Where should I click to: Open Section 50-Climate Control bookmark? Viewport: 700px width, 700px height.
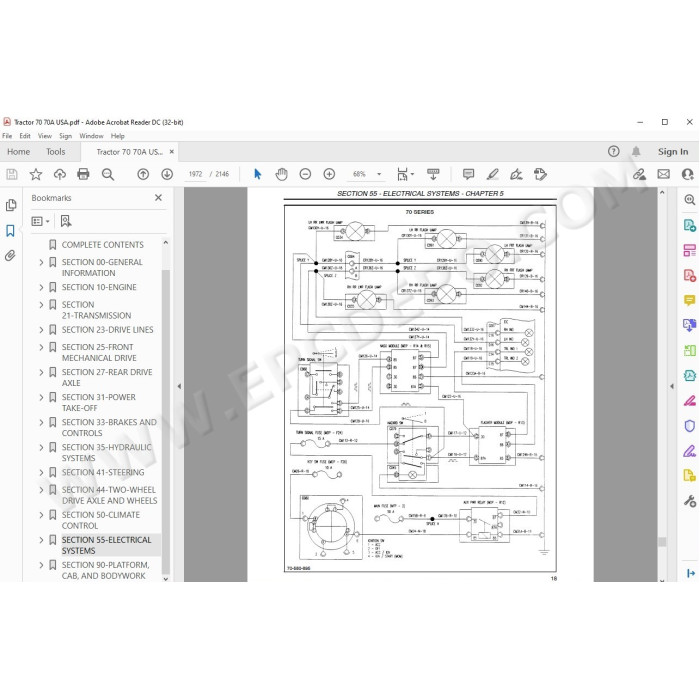pos(101,521)
